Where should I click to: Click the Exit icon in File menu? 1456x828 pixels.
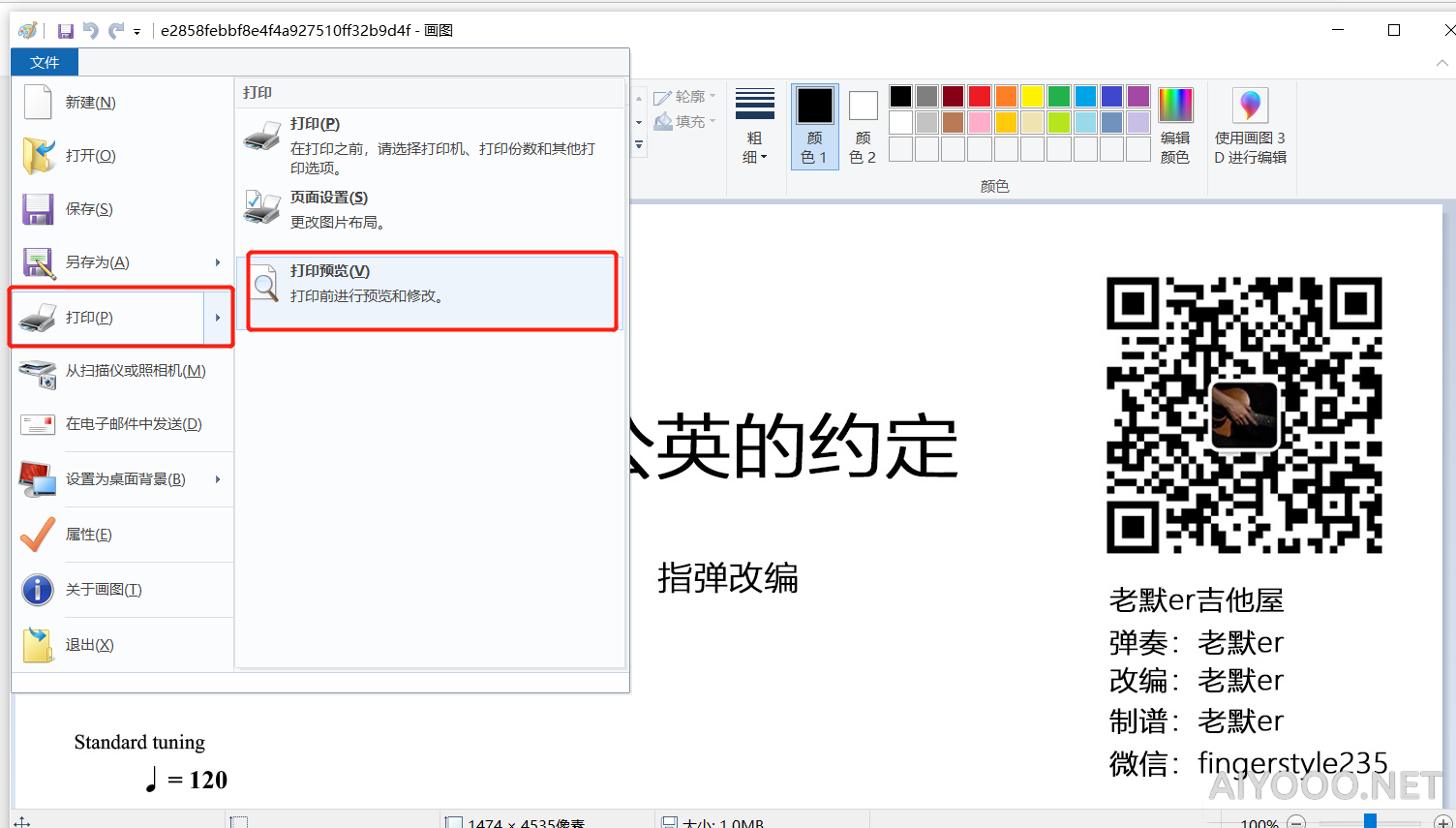(x=38, y=645)
